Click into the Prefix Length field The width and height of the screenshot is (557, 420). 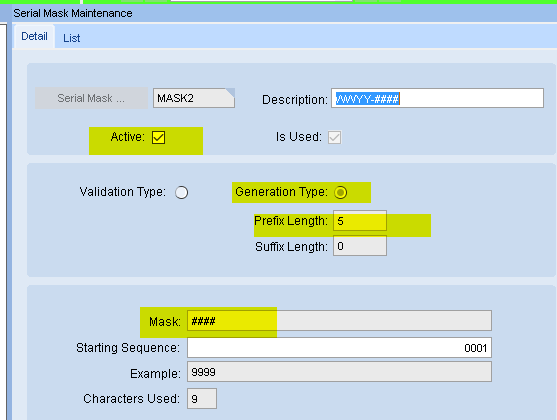click(360, 221)
